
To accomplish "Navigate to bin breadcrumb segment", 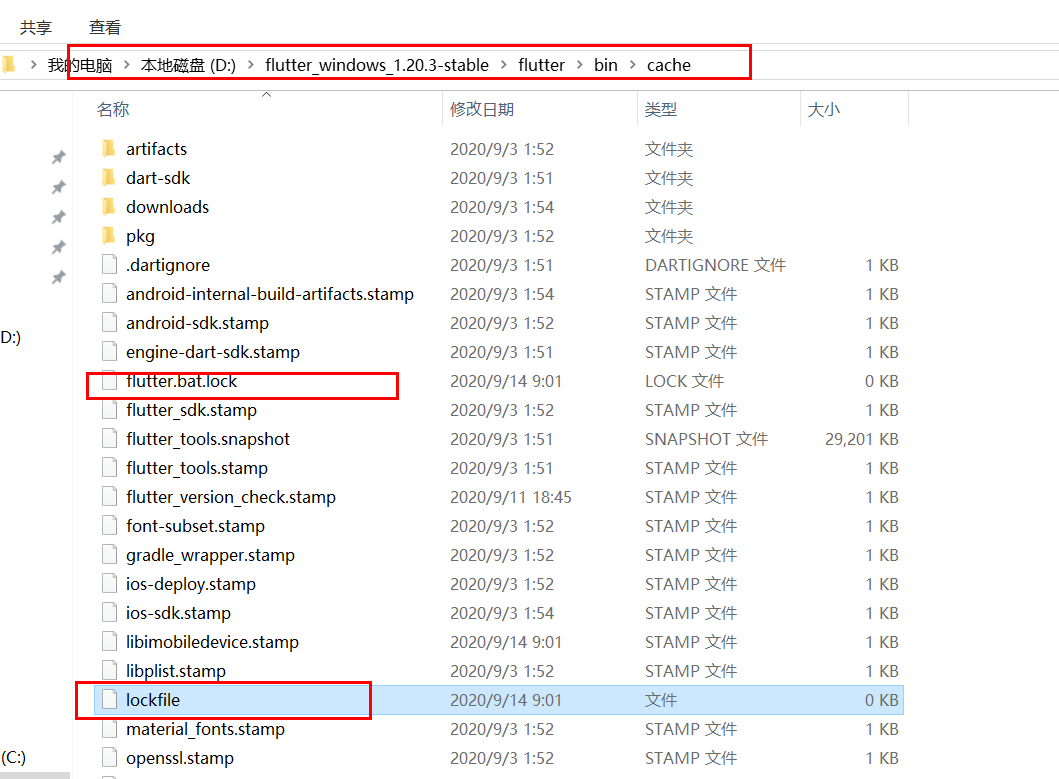I will 606,66.
